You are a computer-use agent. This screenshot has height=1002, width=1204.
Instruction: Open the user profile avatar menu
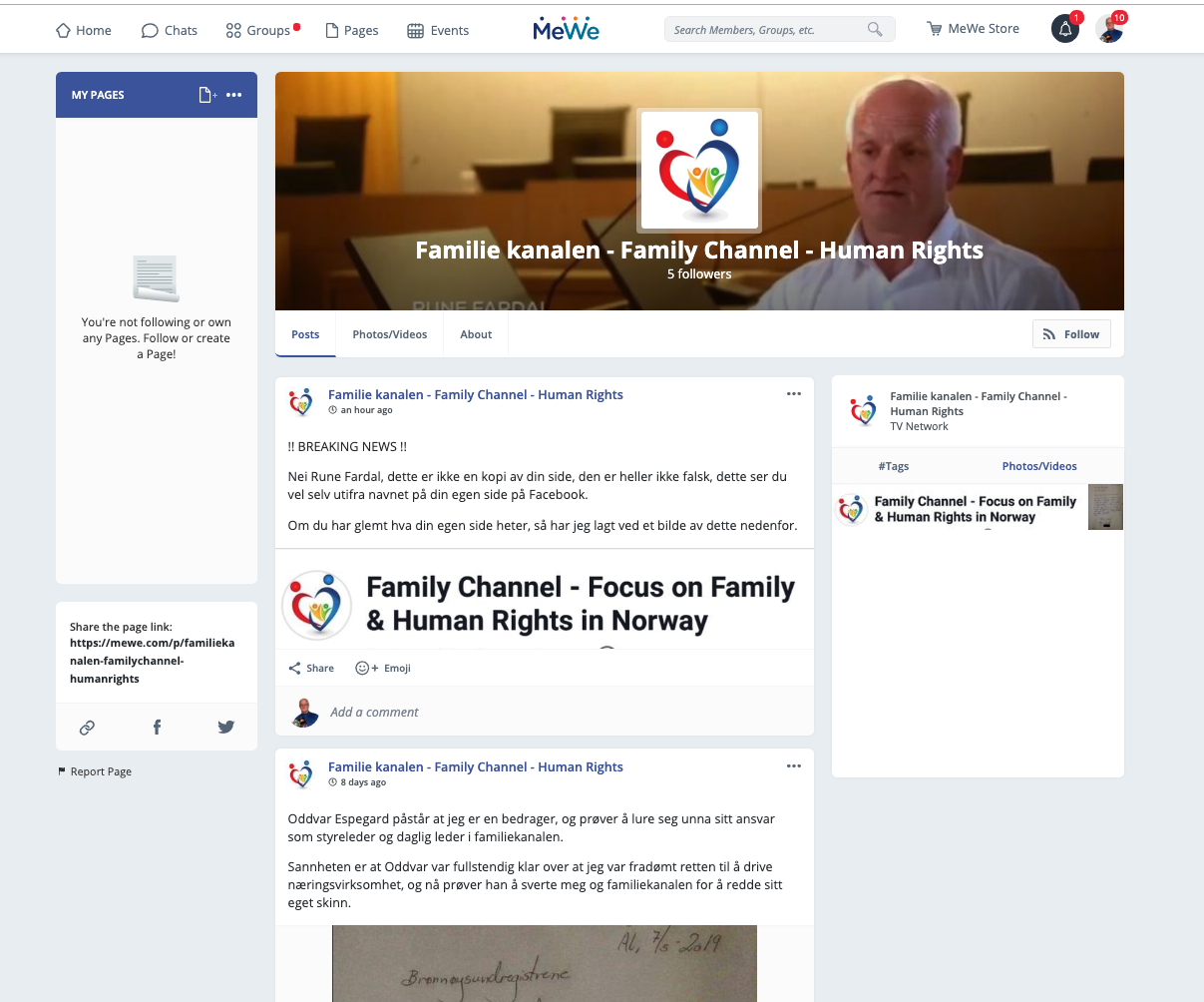(x=1109, y=29)
